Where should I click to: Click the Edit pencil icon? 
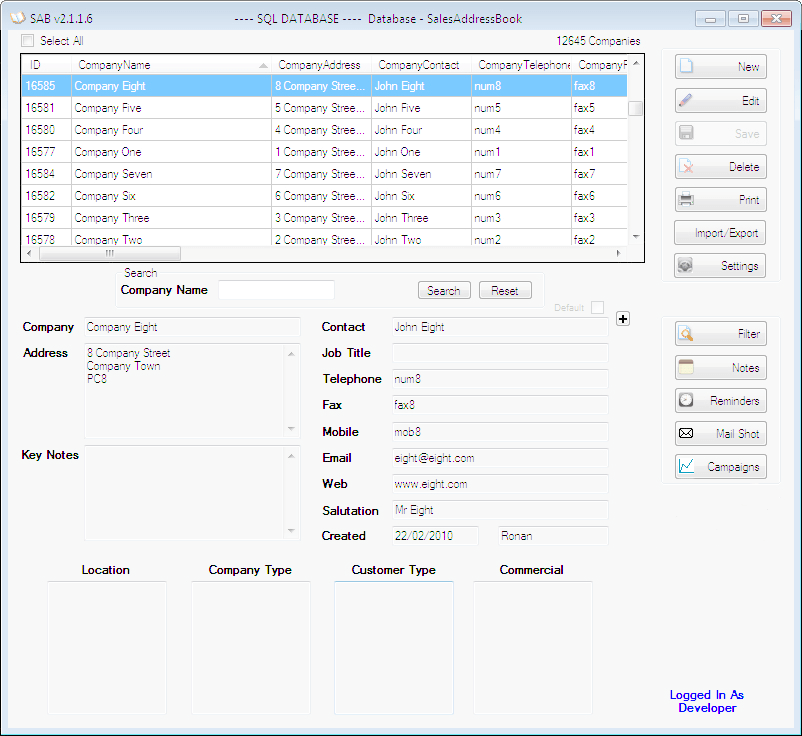click(686, 100)
